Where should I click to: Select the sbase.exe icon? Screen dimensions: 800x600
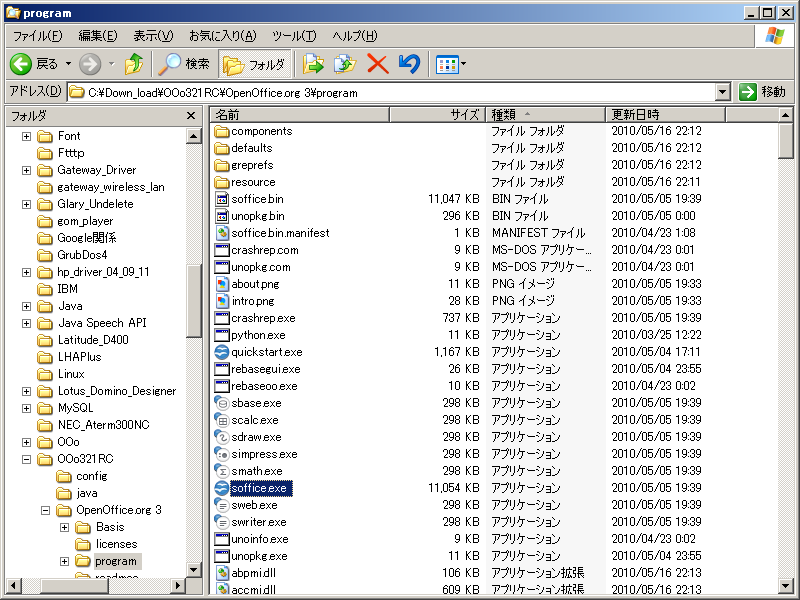point(221,403)
